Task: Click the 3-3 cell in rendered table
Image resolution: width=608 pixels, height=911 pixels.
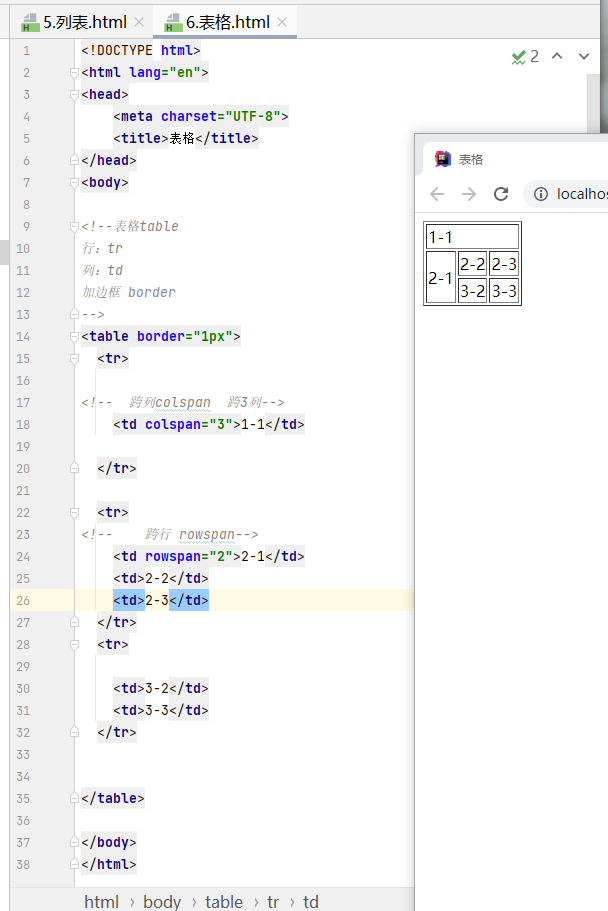Action: (x=504, y=290)
